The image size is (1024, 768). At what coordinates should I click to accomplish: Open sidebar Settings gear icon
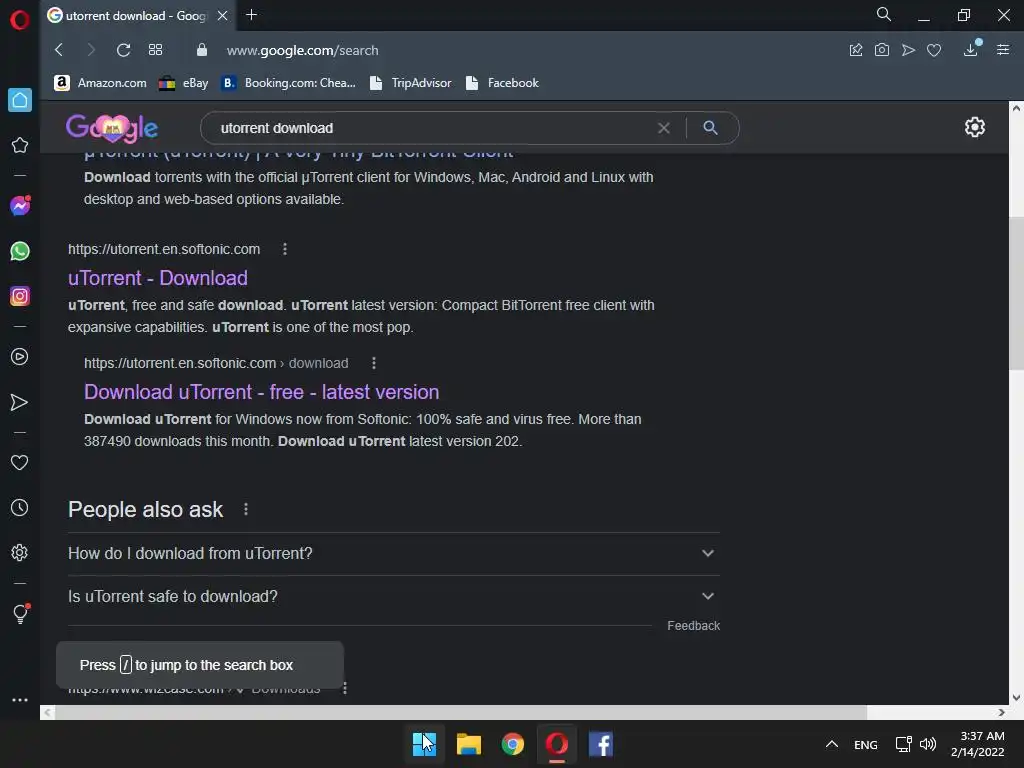tap(20, 552)
